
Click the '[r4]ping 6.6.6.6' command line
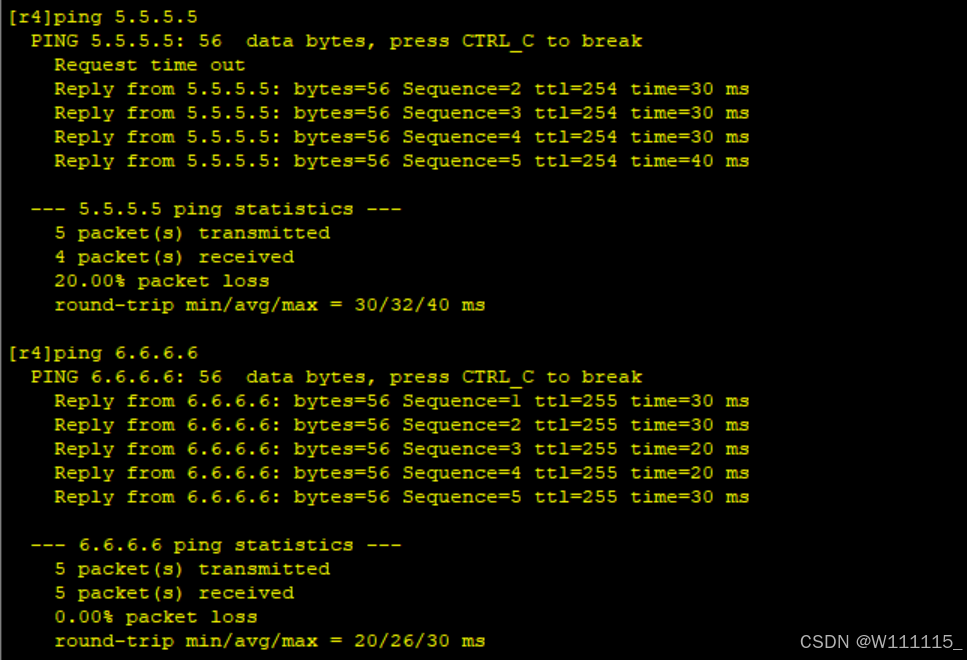(x=103, y=353)
